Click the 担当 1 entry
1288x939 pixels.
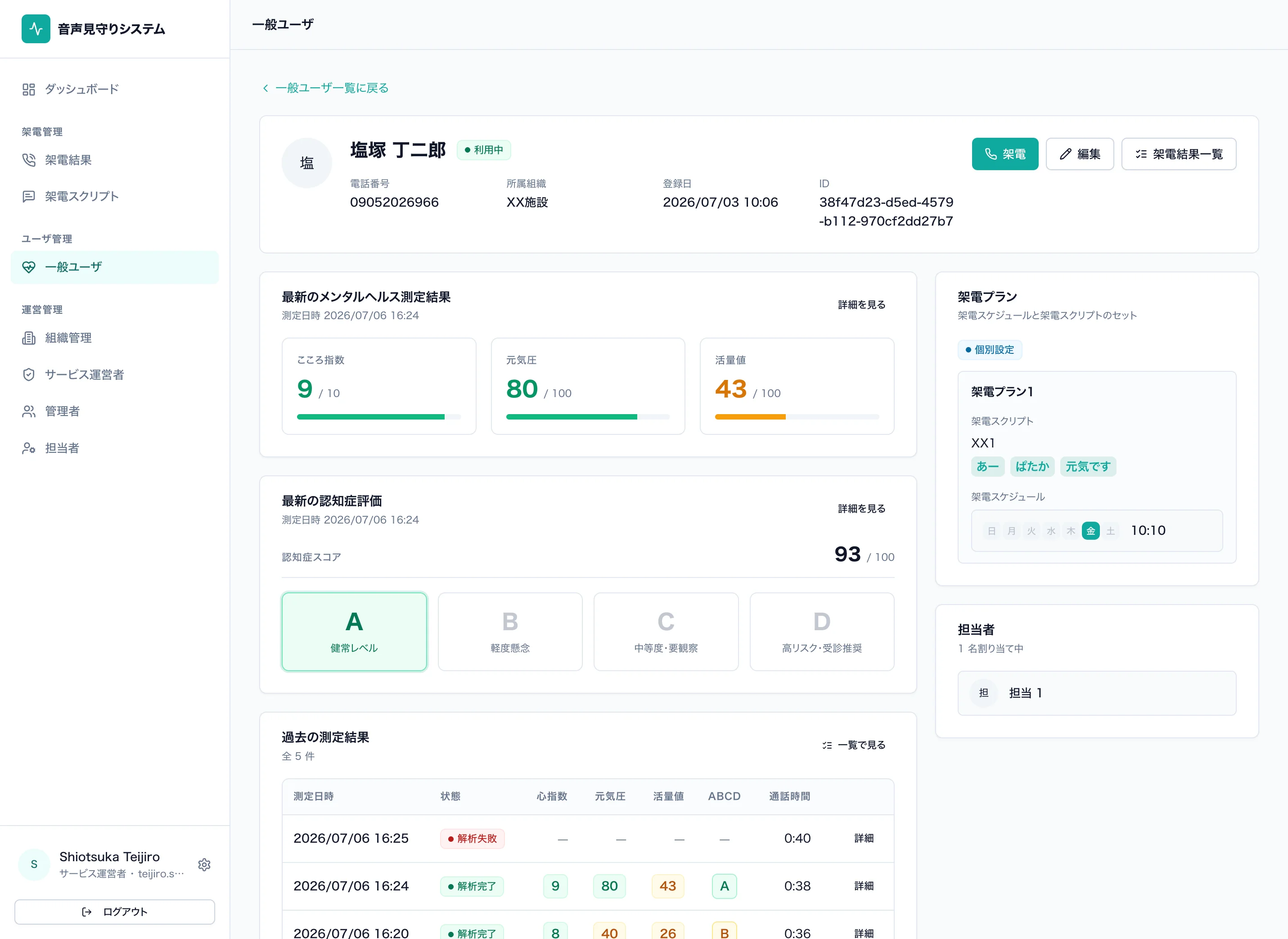(x=1097, y=694)
